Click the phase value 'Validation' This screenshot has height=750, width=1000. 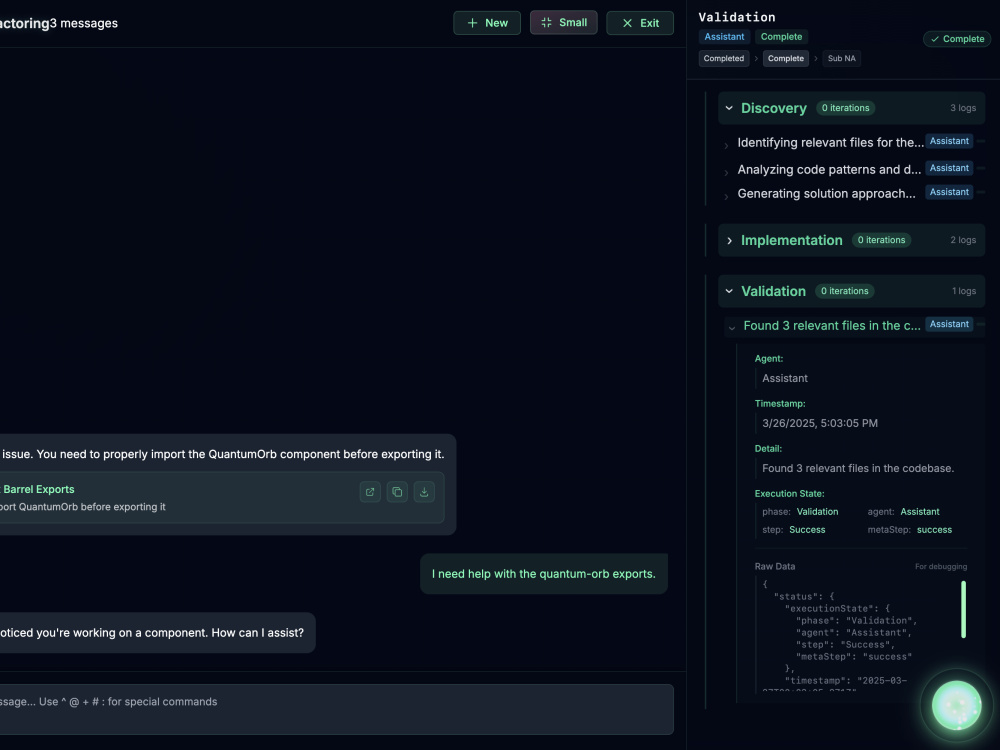817,511
